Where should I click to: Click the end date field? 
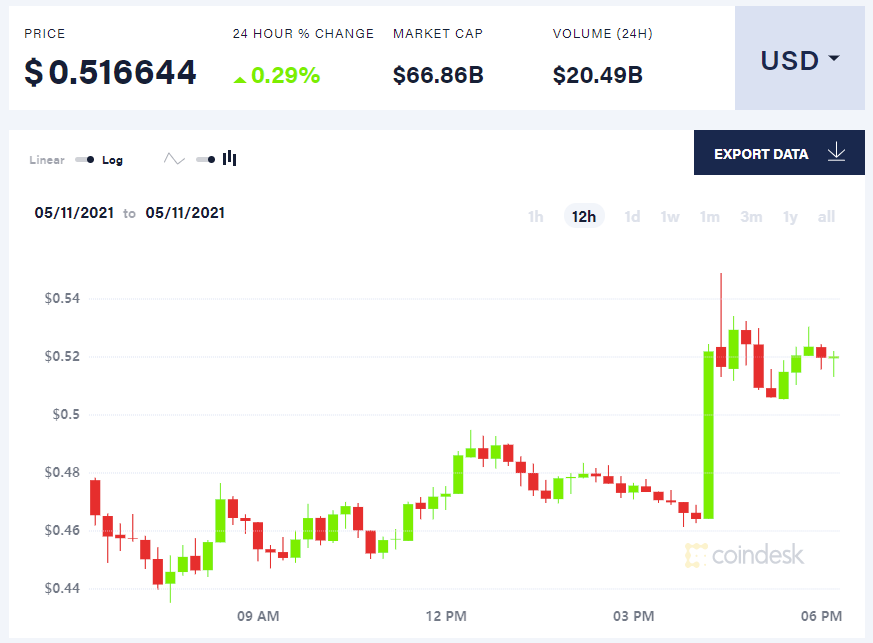(185, 212)
